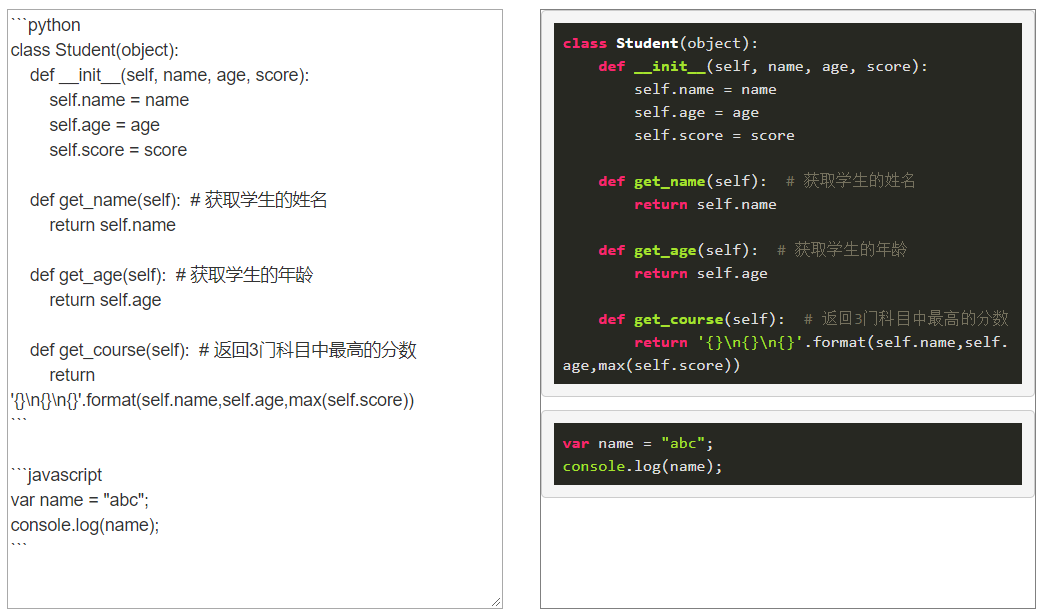Click "self.age = age" in the dark preview
The height and width of the screenshot is (614, 1042).
point(696,112)
